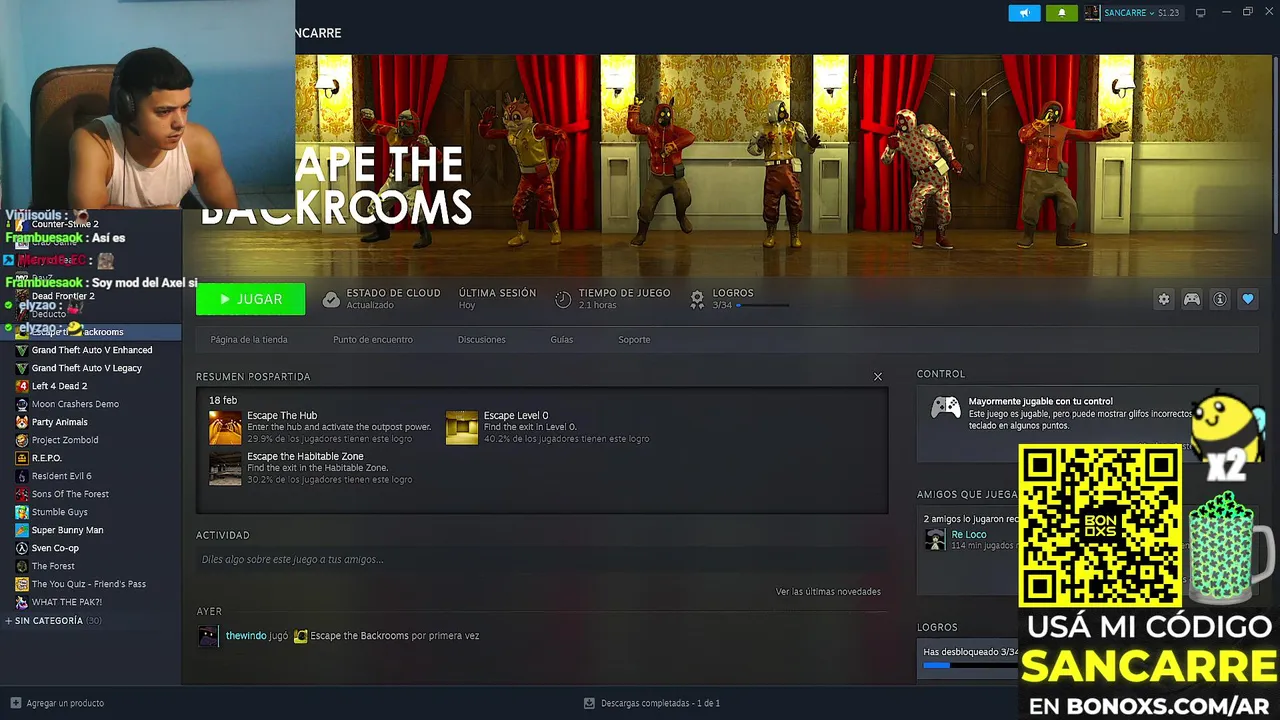
Task: Click the Left 4 Dead 2 icon
Action: pyautogui.click(x=22, y=386)
